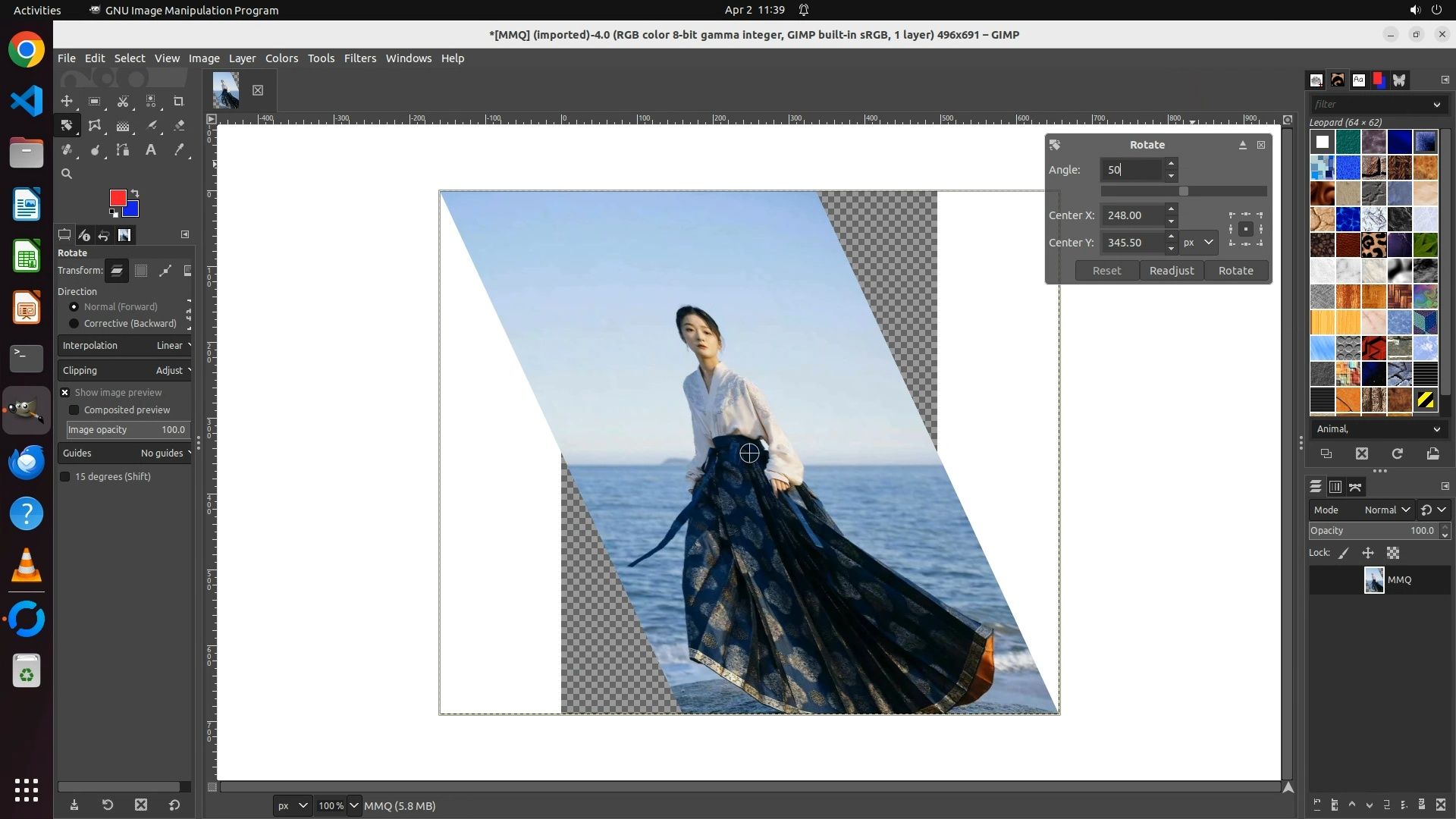The height and width of the screenshot is (819, 1456).
Task: Select Corrective (Backward) direction
Action: tap(74, 324)
